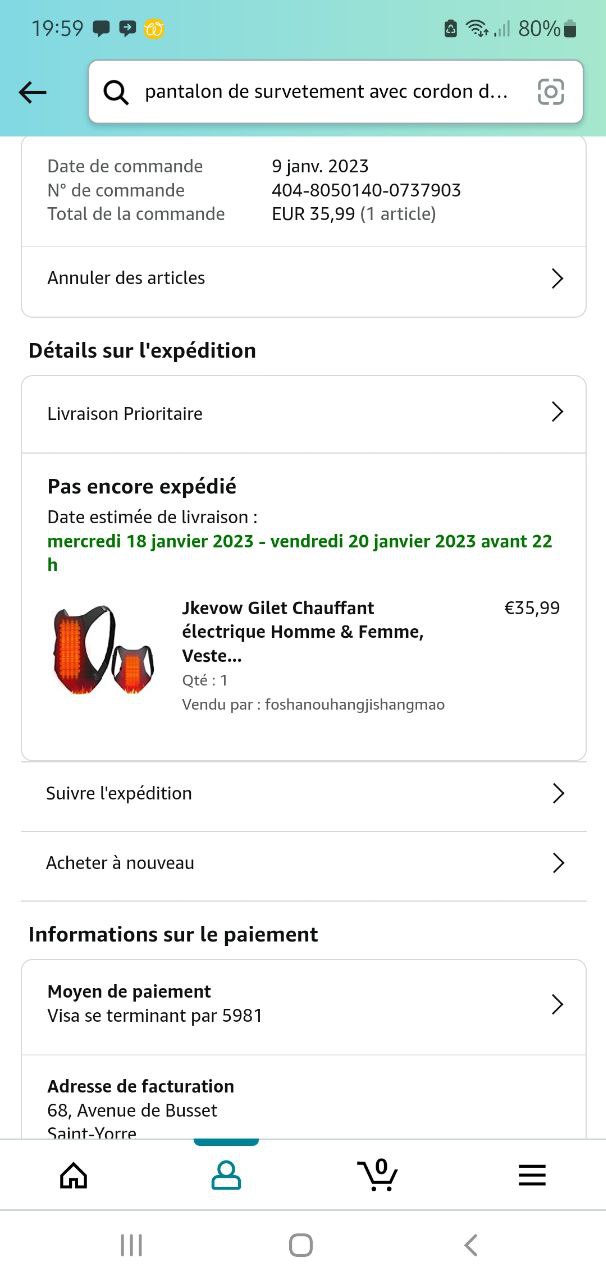The image size is (606, 1280).
Task: Tap the search magnifier icon
Action: [x=116, y=92]
